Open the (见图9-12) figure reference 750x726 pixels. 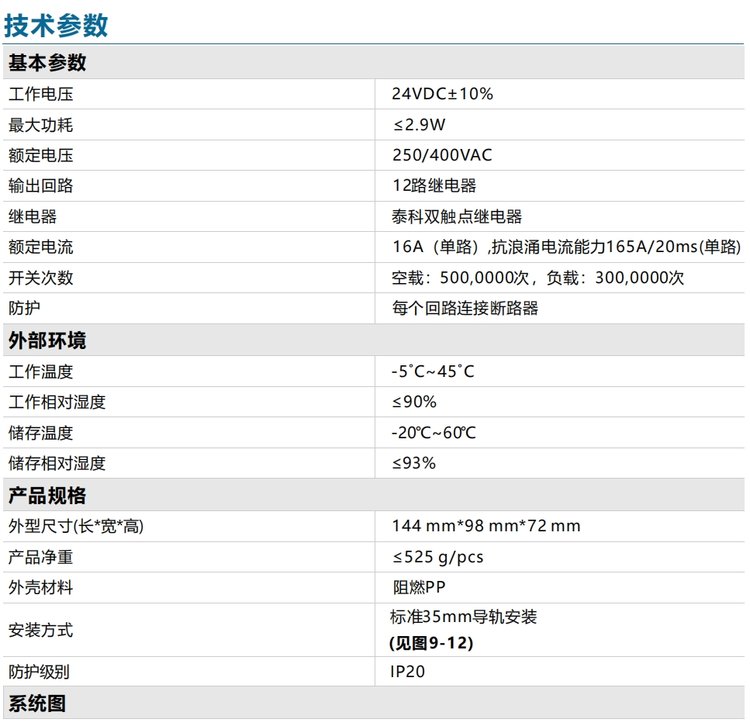431,643
